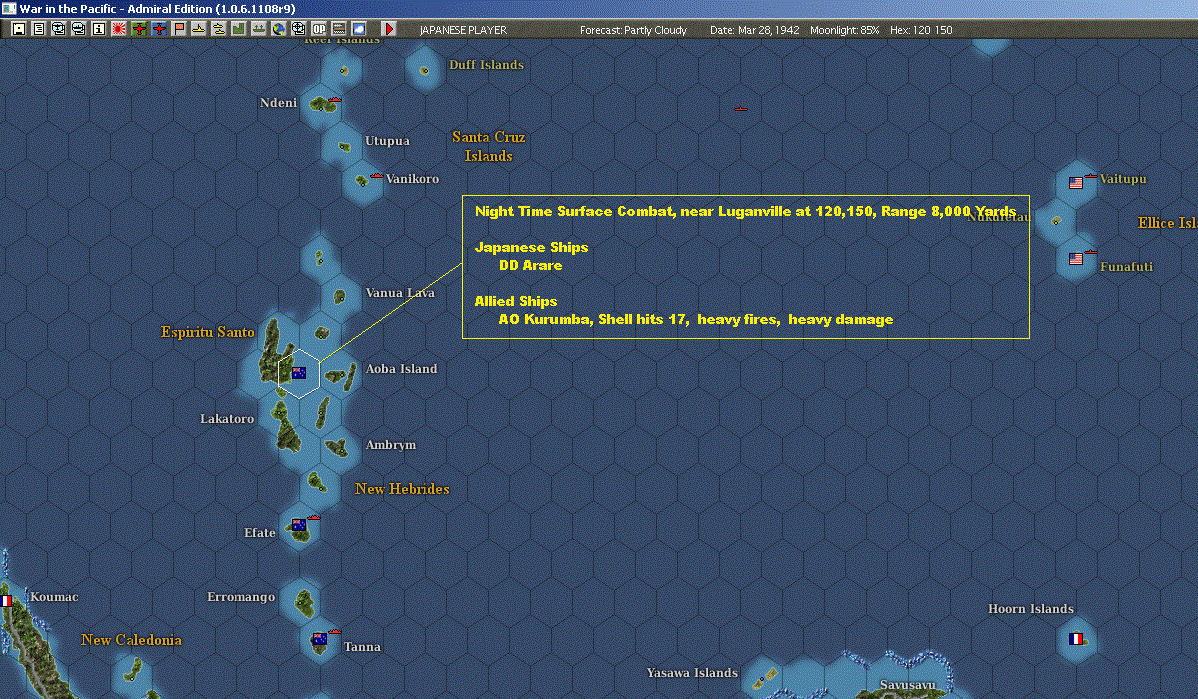Click the third toolbar icon with envelope

coord(59,29)
